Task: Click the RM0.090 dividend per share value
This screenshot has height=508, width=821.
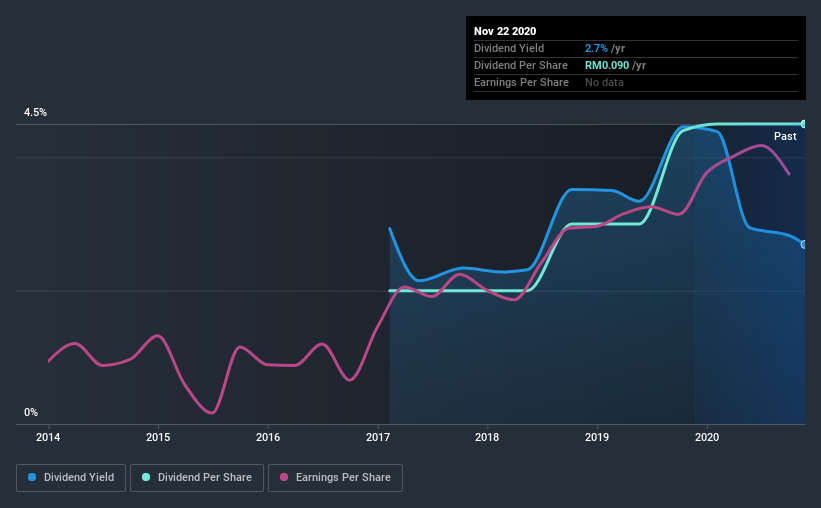Action: coord(607,65)
